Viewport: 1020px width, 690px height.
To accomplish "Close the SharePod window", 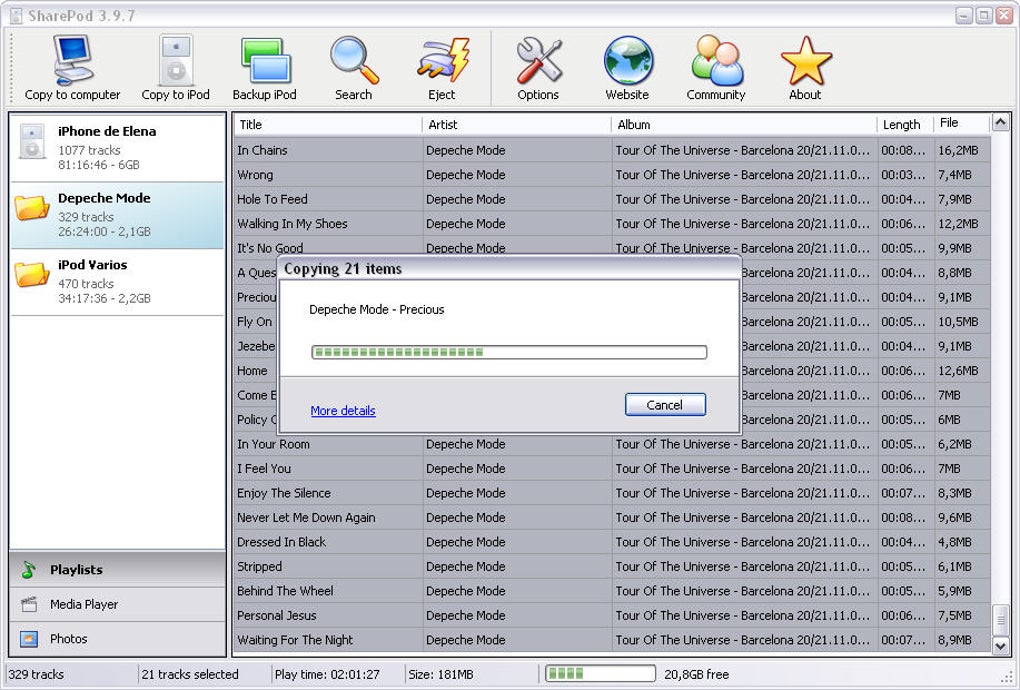I will click(1004, 15).
